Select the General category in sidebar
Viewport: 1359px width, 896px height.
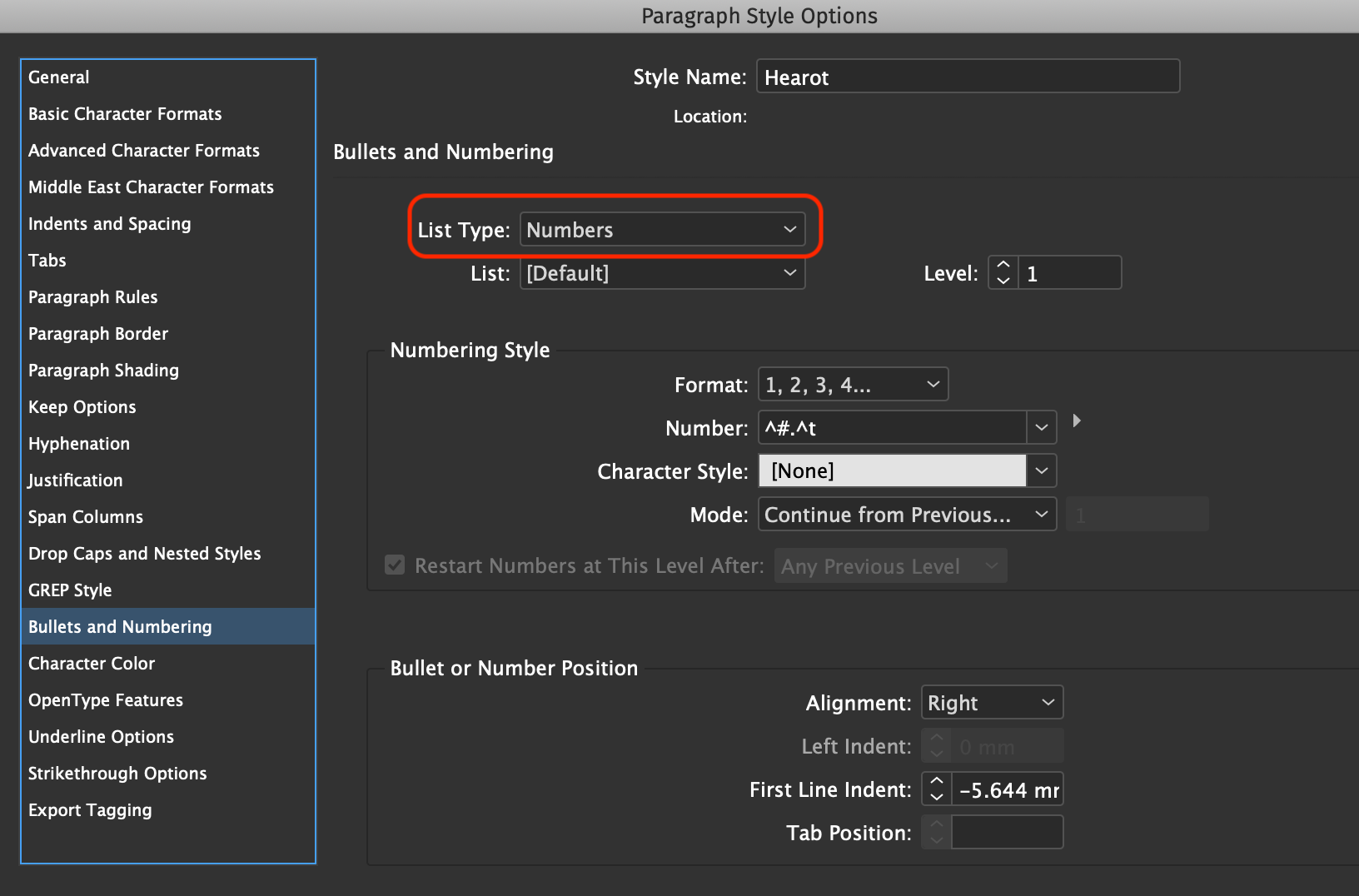[59, 77]
